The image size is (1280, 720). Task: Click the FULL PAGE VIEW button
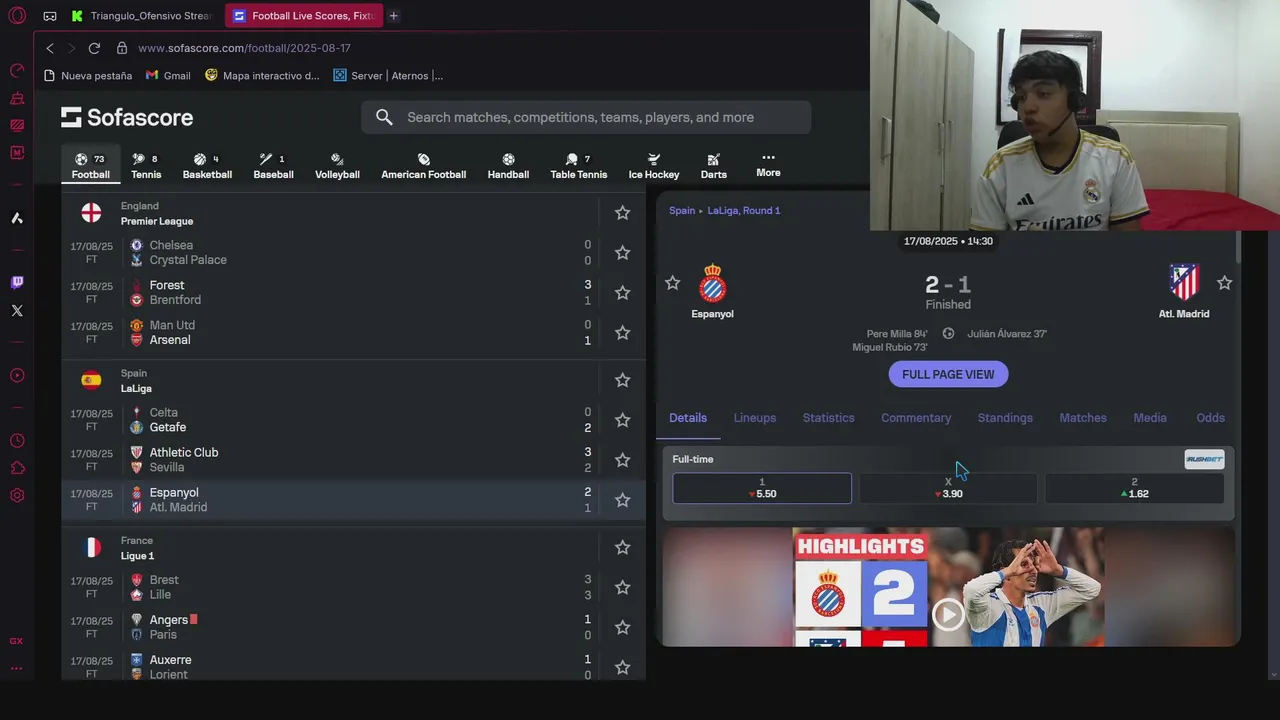click(948, 374)
